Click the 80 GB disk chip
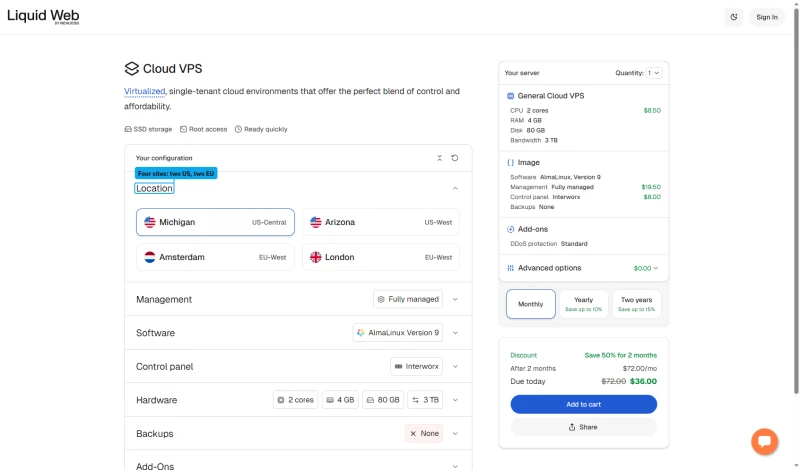Viewport: 800px width, 470px height. point(383,400)
